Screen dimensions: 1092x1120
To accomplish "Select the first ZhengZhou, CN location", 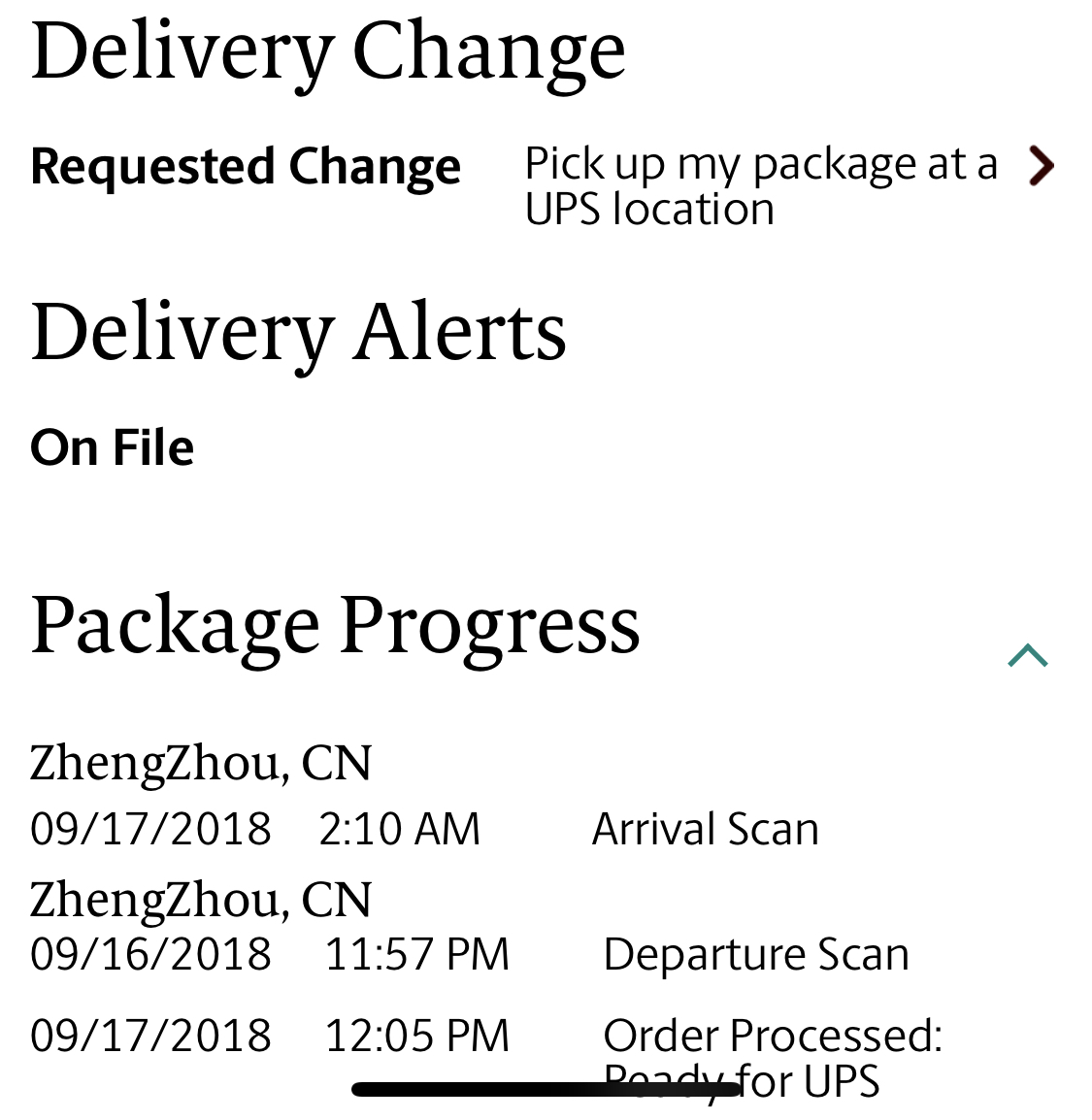I will point(201,763).
